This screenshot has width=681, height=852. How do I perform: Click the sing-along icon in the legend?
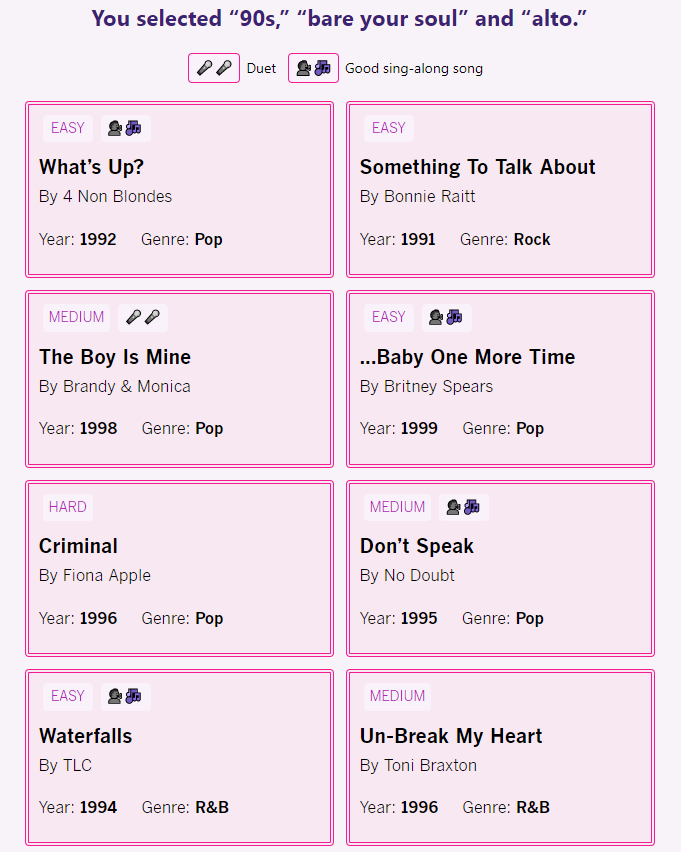(313, 68)
